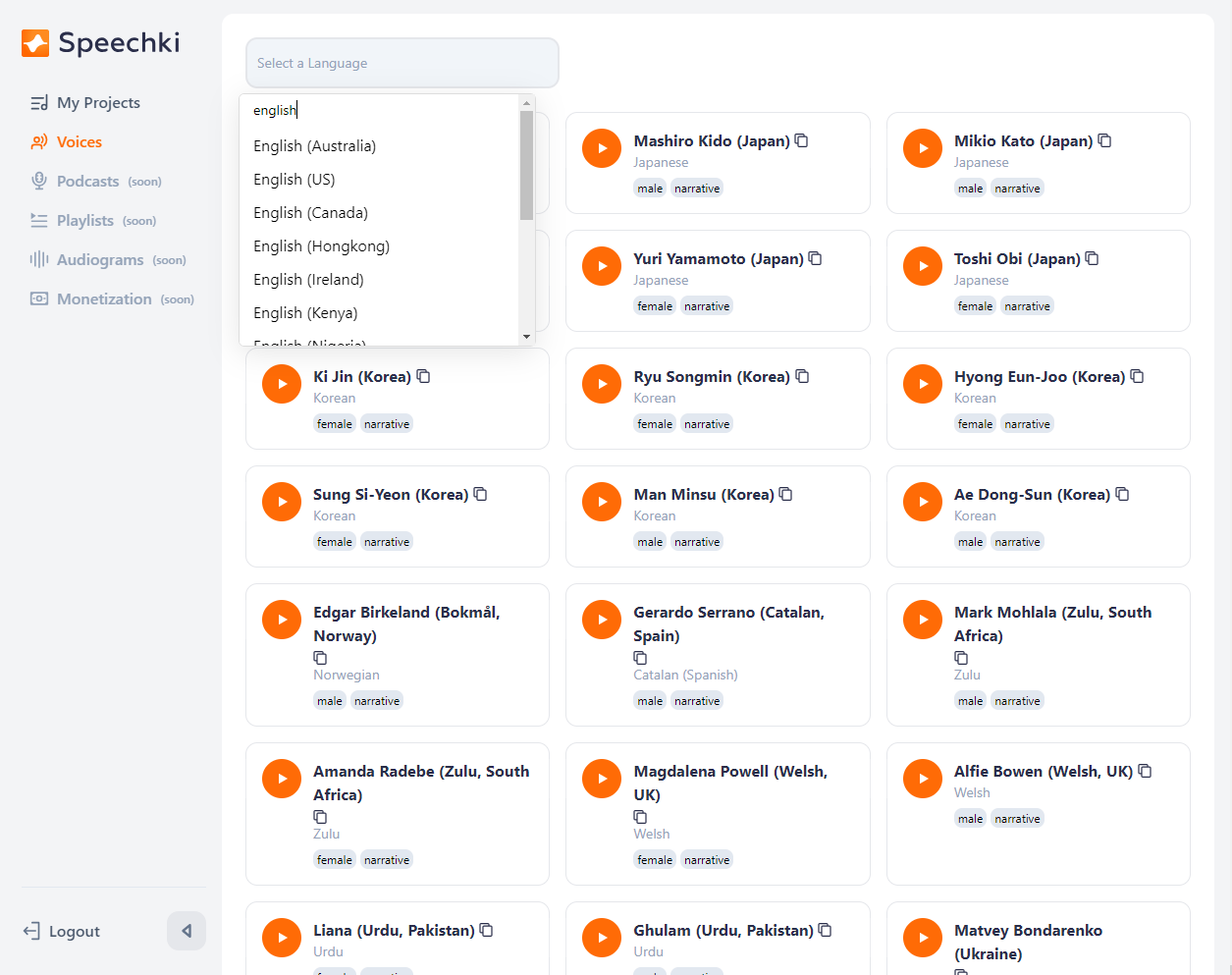The height and width of the screenshot is (975, 1232).
Task: Copy Amanda Radebe voice name
Action: click(x=320, y=817)
